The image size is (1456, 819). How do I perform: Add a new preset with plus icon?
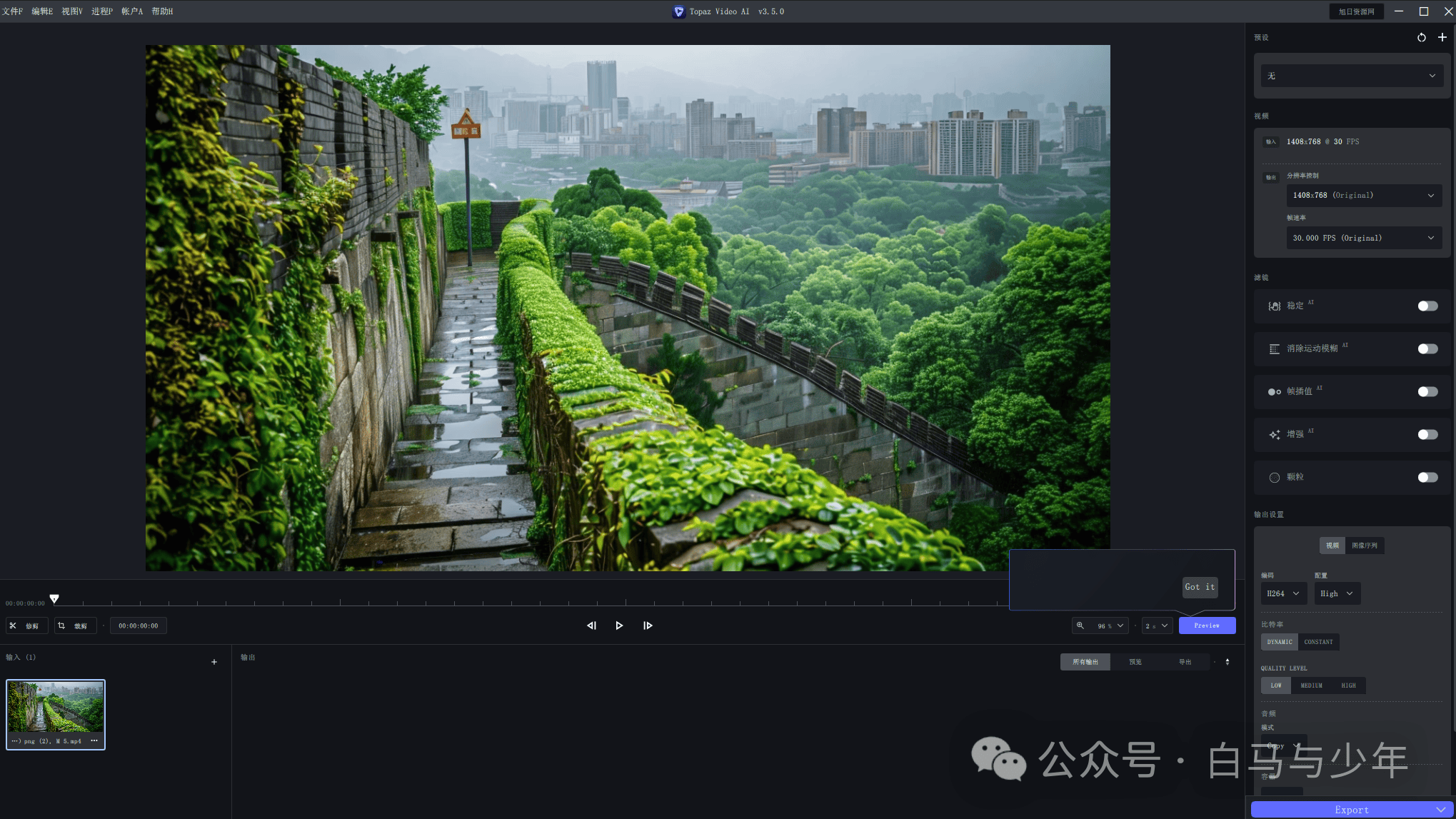pyautogui.click(x=1442, y=37)
